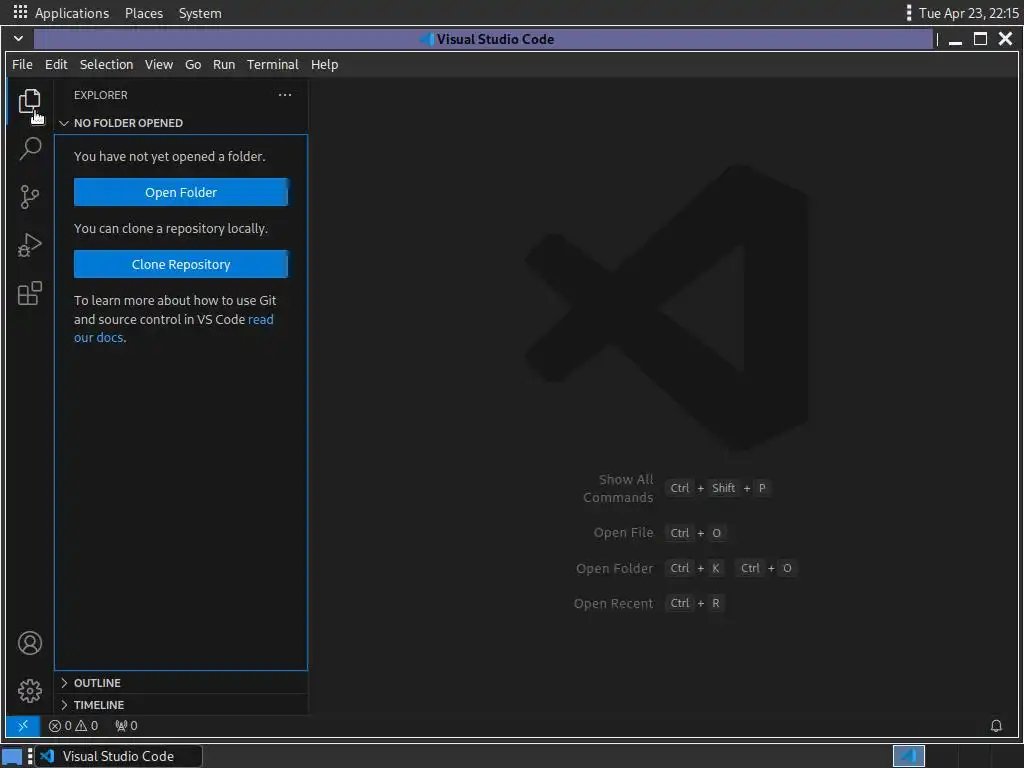Expand the Outline section
The width and height of the screenshot is (1024, 768).
[x=181, y=682]
